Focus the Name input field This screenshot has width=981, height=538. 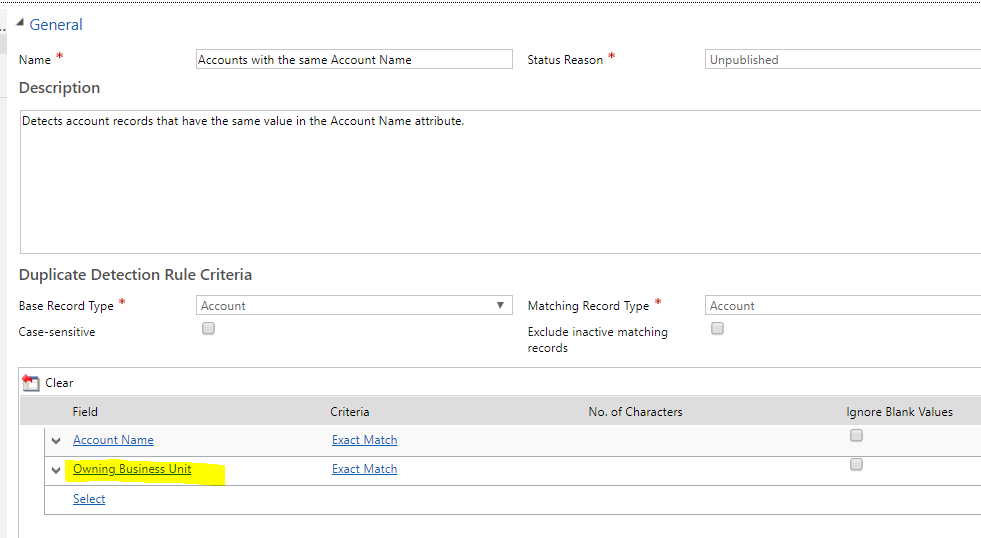pyautogui.click(x=354, y=59)
